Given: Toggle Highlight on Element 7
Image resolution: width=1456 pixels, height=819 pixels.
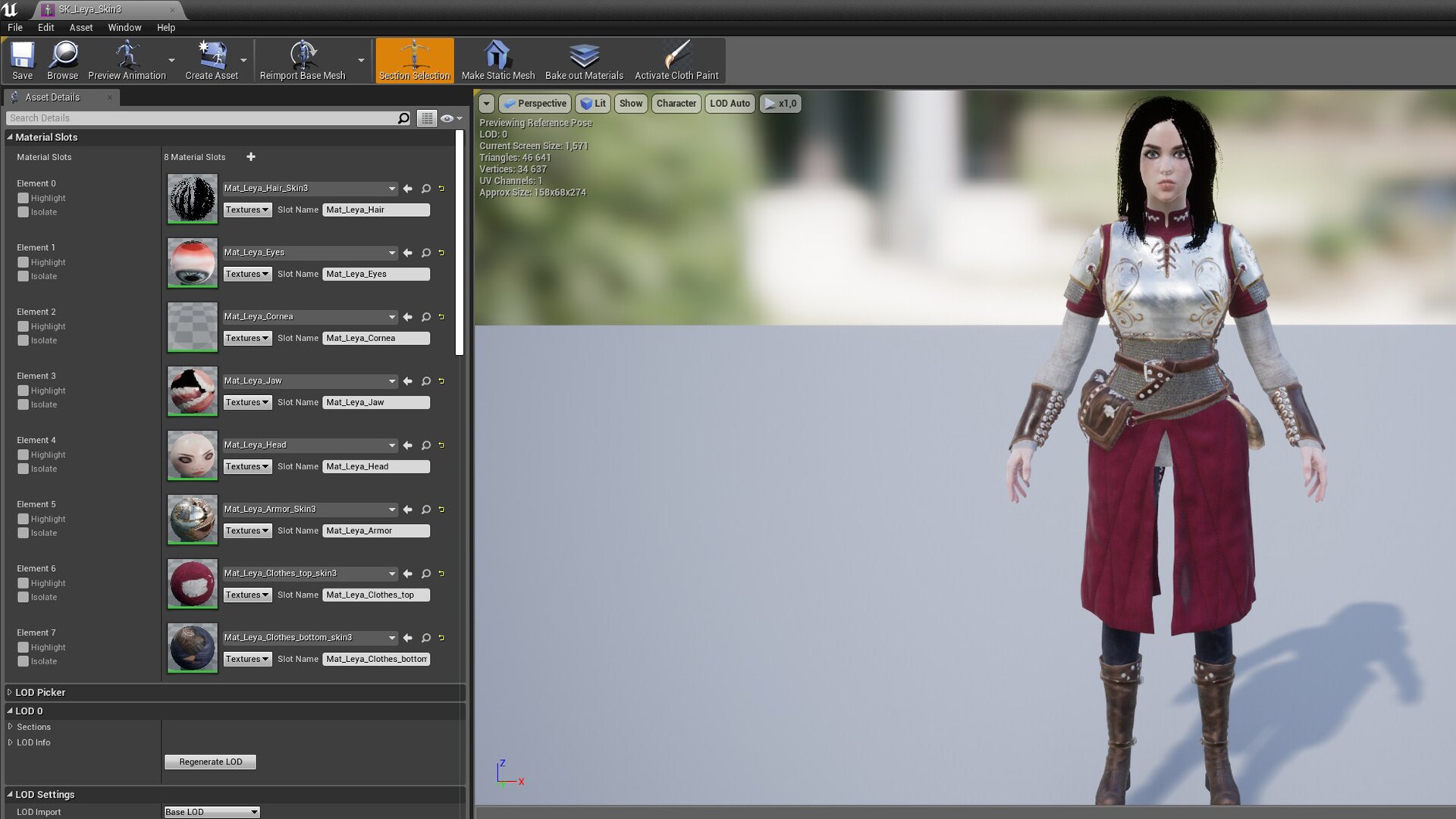Looking at the screenshot, I should pos(24,647).
